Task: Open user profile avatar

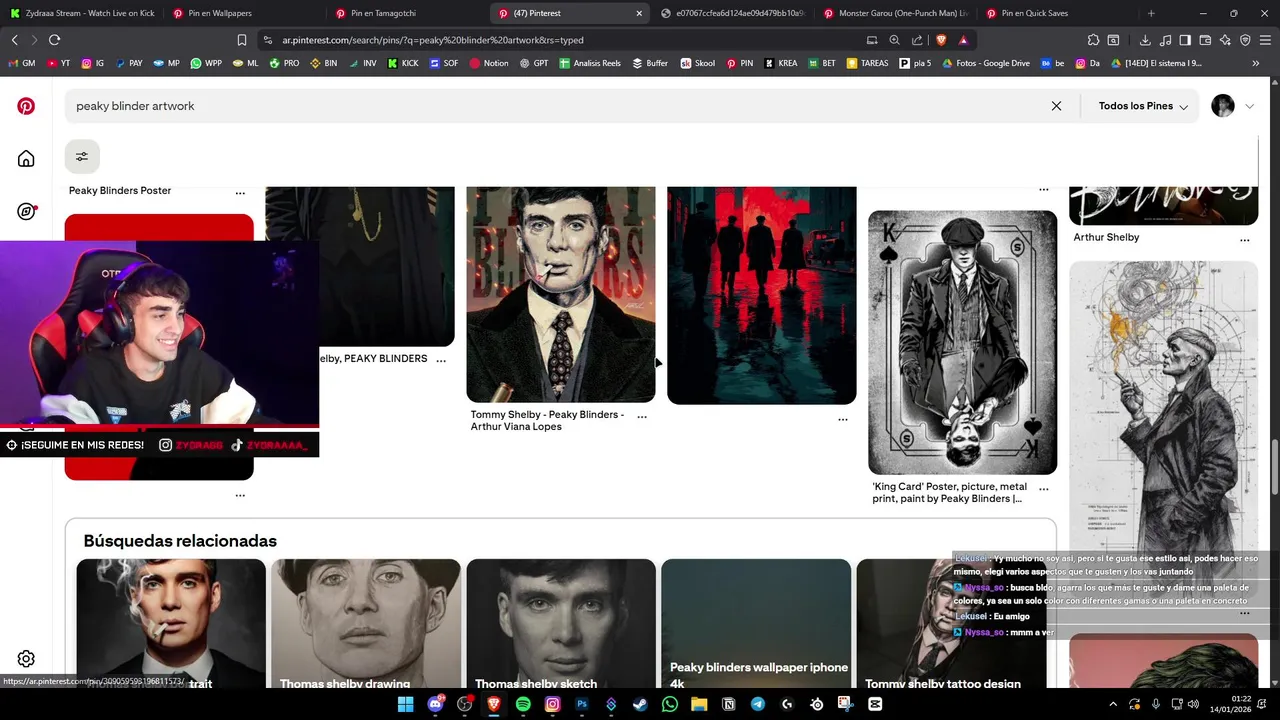Action: point(1223,106)
